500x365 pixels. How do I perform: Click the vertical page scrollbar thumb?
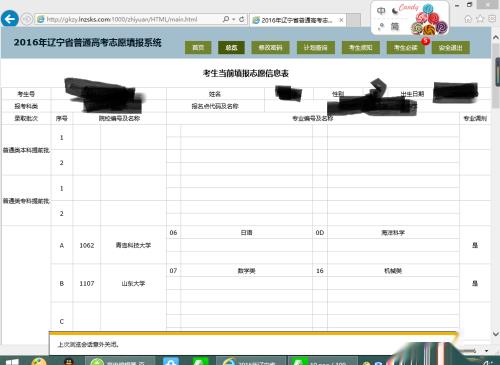[x=496, y=83]
